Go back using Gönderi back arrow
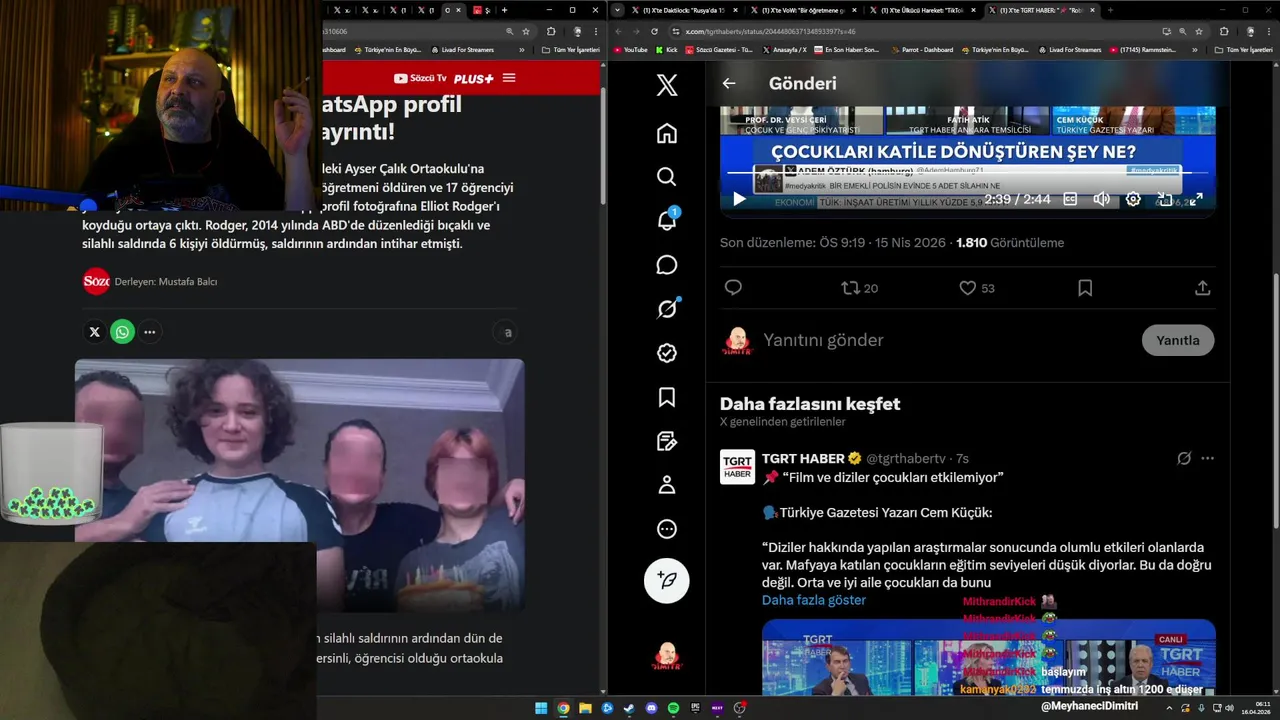Image resolution: width=1280 pixels, height=720 pixels. tap(729, 84)
